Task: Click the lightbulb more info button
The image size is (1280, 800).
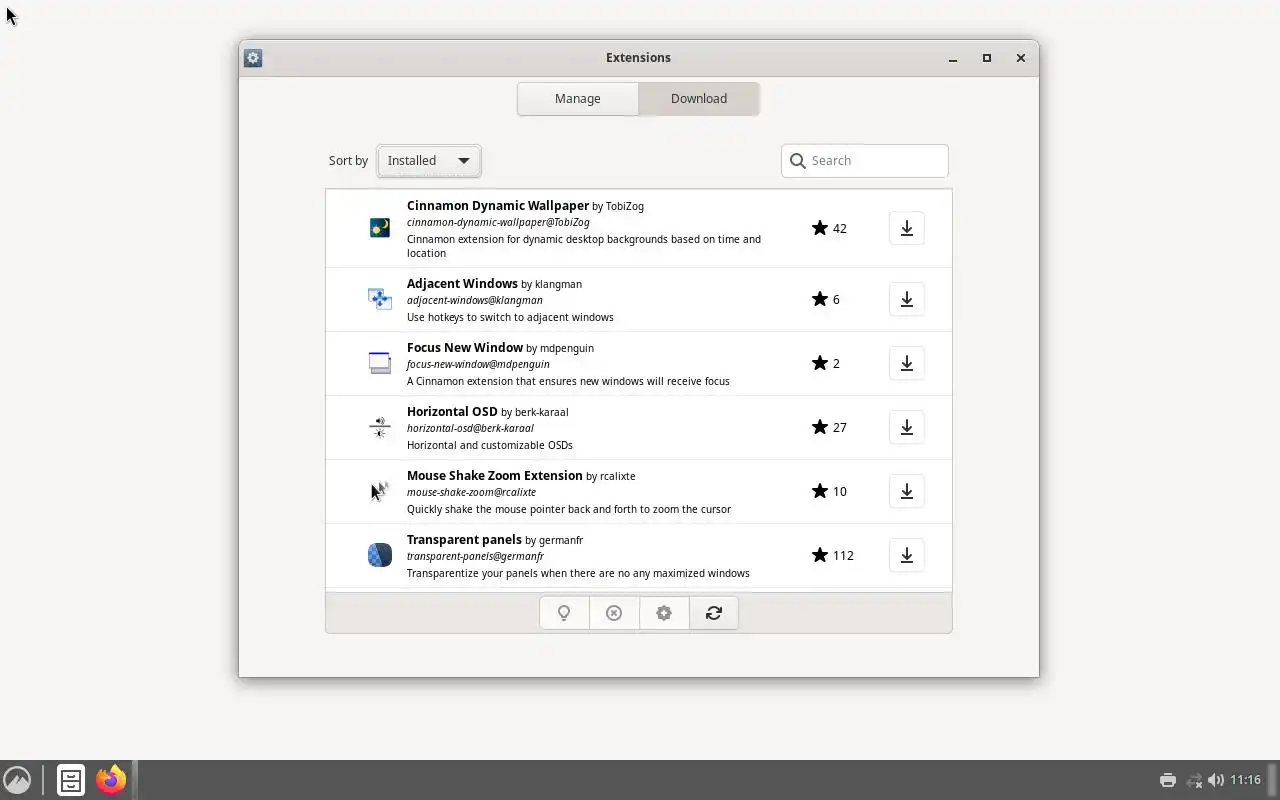Action: 564,613
